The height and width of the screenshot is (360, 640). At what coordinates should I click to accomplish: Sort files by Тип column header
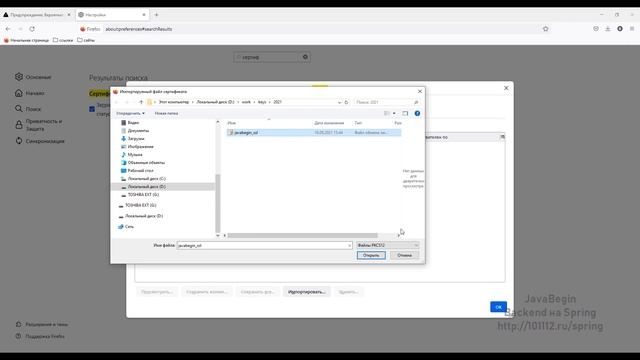358,123
